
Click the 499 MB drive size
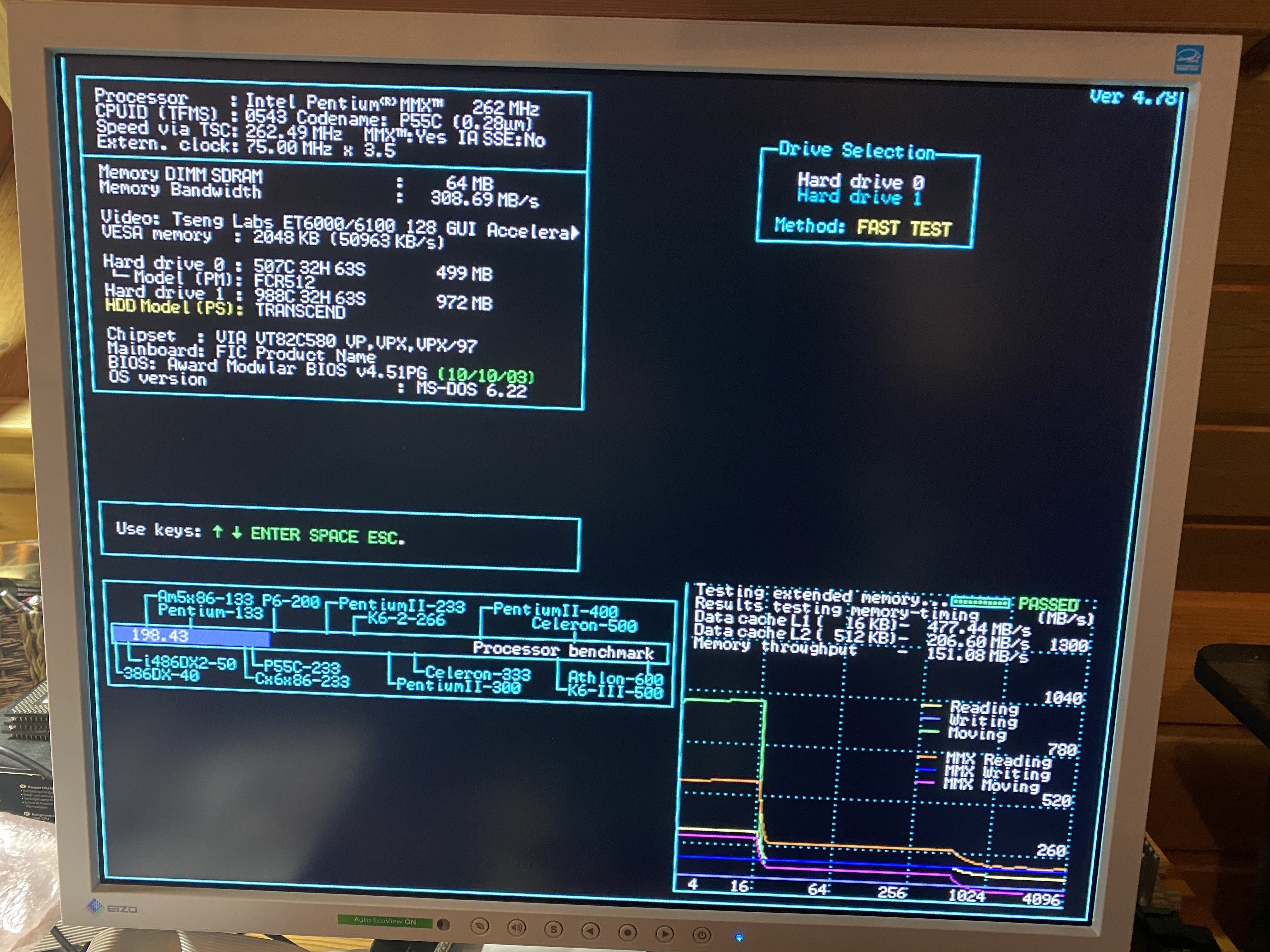click(x=464, y=273)
